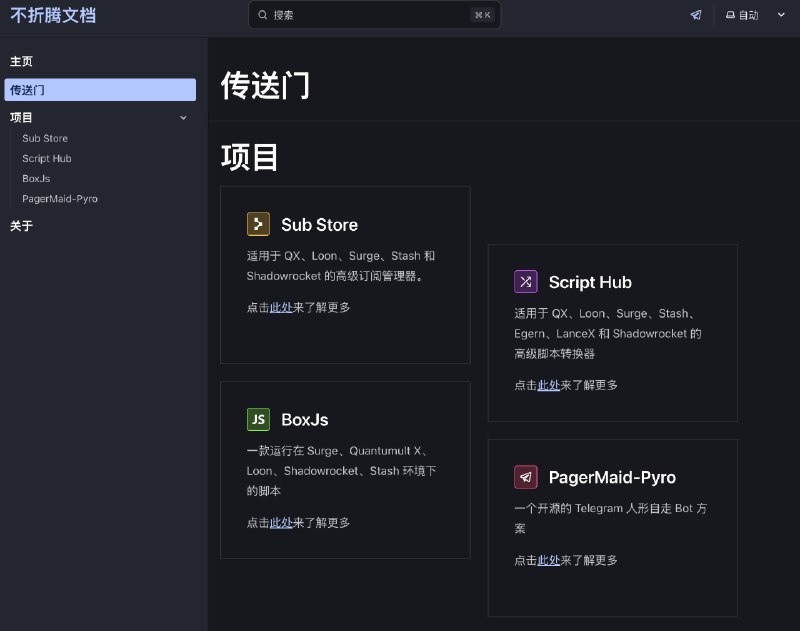The height and width of the screenshot is (631, 800).
Task: Click the search magnifier icon
Action: pos(262,15)
